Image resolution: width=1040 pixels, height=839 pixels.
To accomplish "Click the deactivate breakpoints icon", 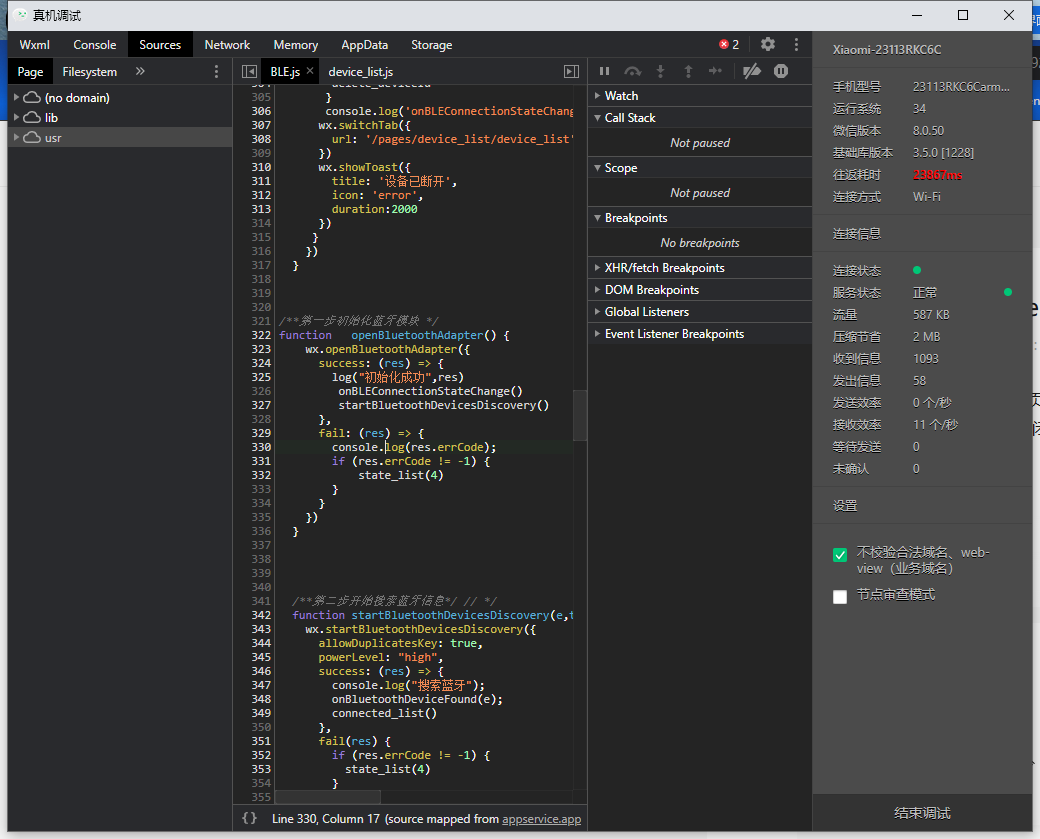I will (752, 71).
